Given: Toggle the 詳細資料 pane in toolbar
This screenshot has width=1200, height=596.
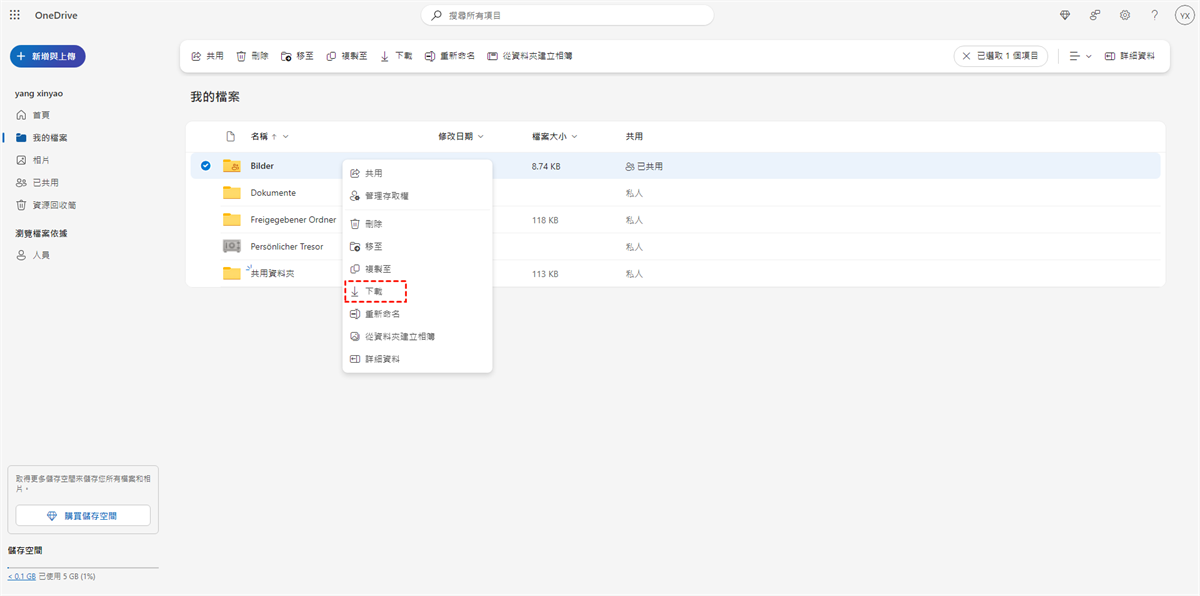Looking at the screenshot, I should 1130,56.
